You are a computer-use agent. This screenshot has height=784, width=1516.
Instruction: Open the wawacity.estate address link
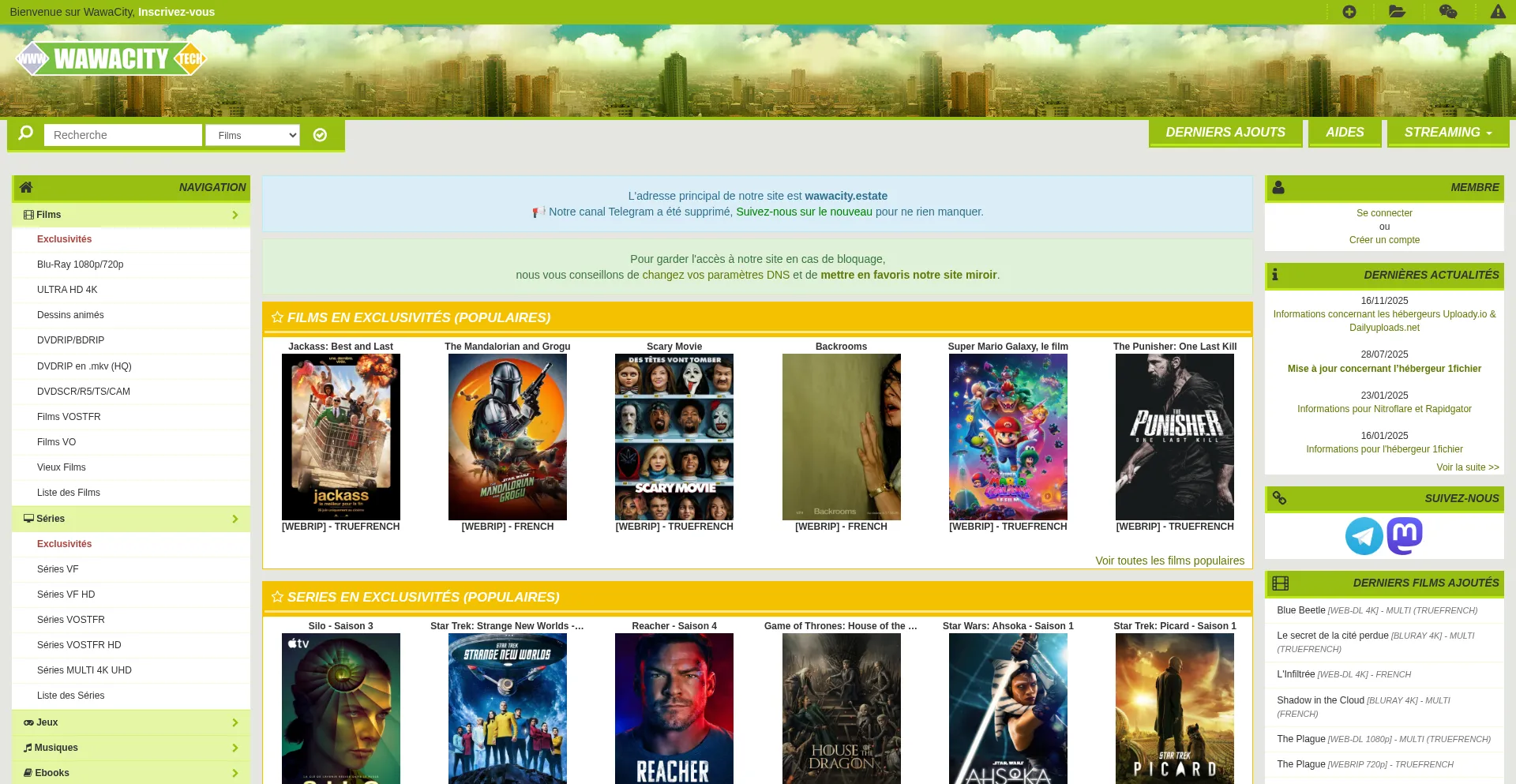846,196
